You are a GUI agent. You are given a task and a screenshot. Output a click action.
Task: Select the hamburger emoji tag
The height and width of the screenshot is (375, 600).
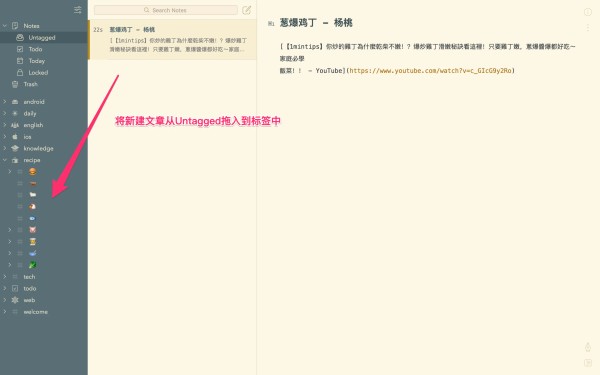click(x=33, y=171)
